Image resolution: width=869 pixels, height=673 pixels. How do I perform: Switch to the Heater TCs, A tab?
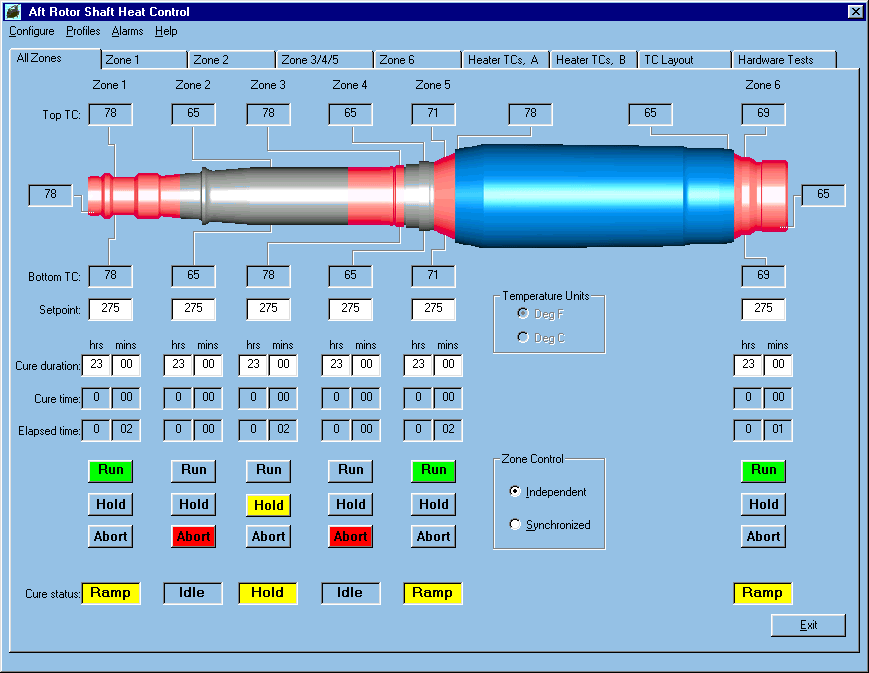click(503, 60)
